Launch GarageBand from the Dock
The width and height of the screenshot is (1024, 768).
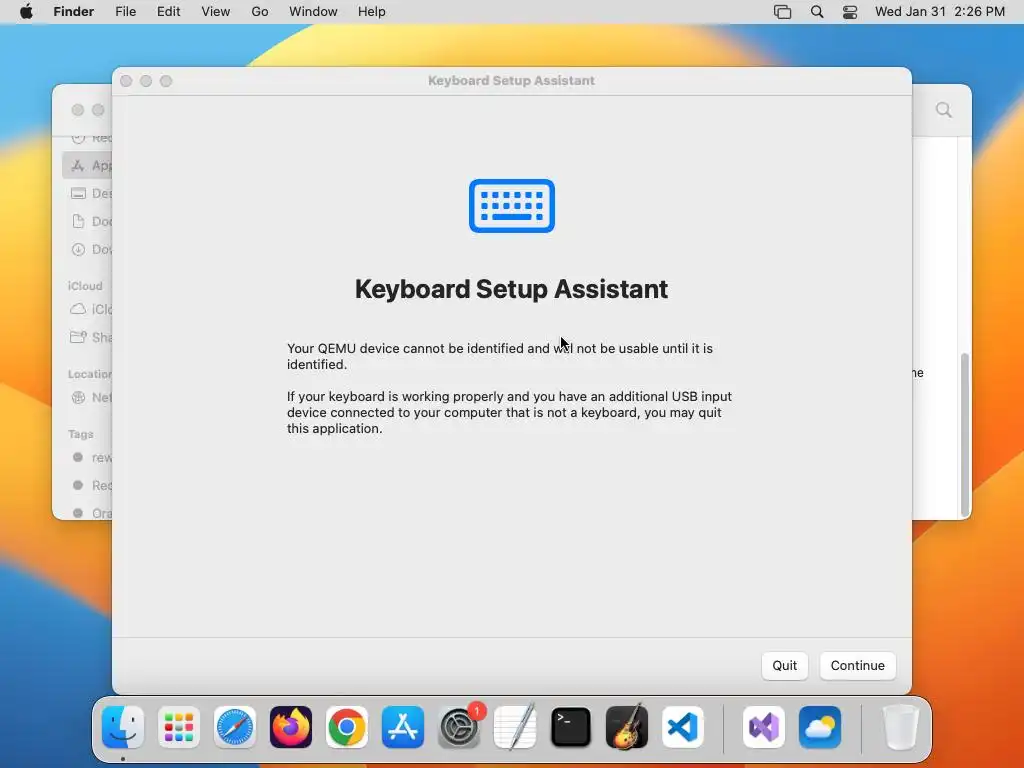(x=627, y=727)
